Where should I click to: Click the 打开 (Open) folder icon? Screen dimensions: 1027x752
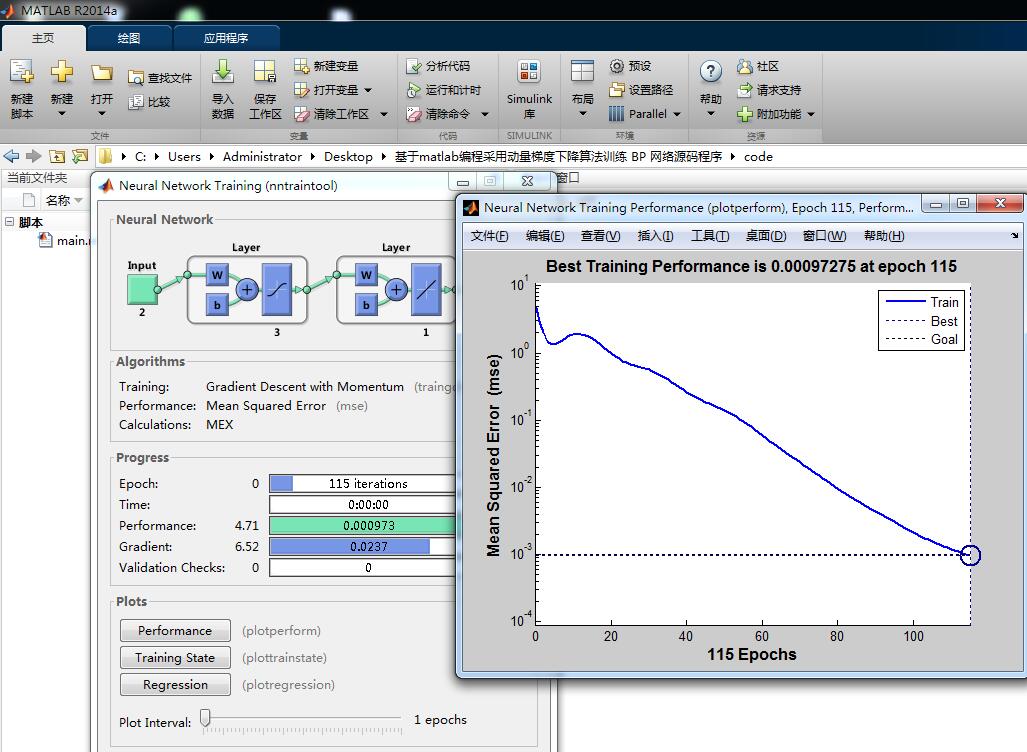point(102,72)
